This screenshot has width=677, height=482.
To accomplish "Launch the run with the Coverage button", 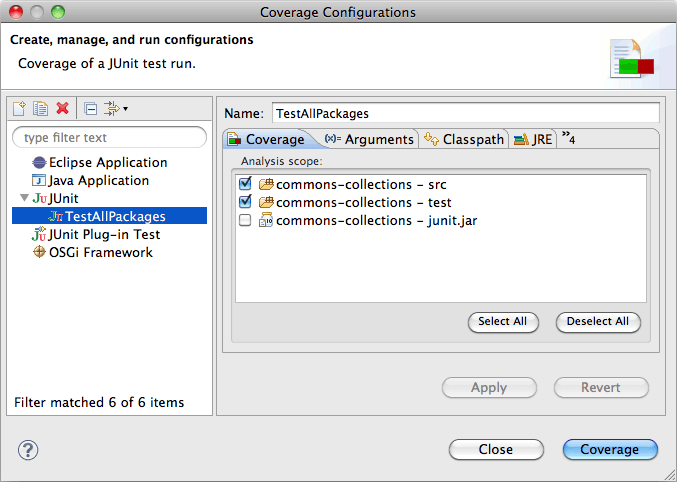I will tap(610, 450).
